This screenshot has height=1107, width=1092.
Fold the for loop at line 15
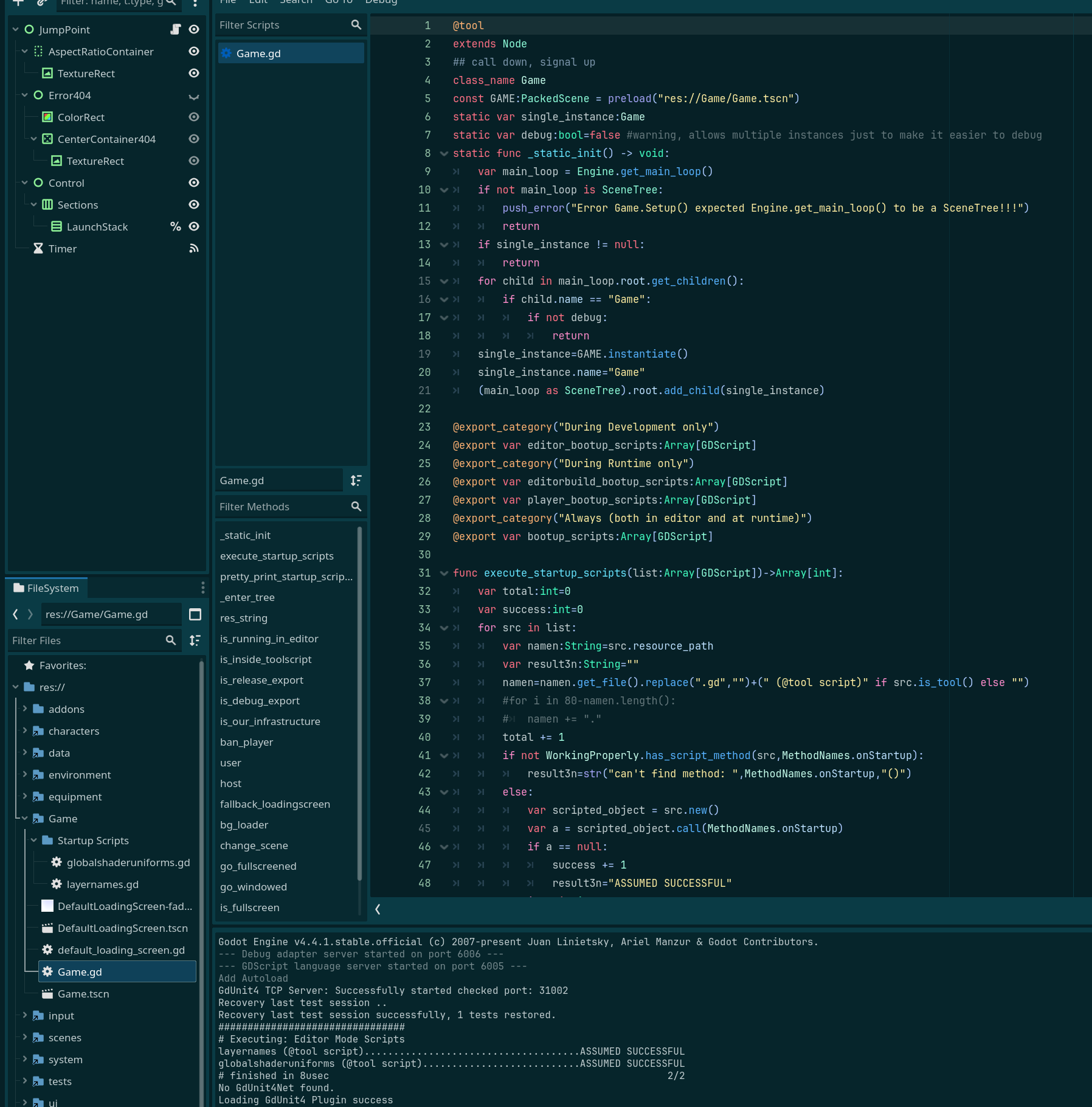444,281
